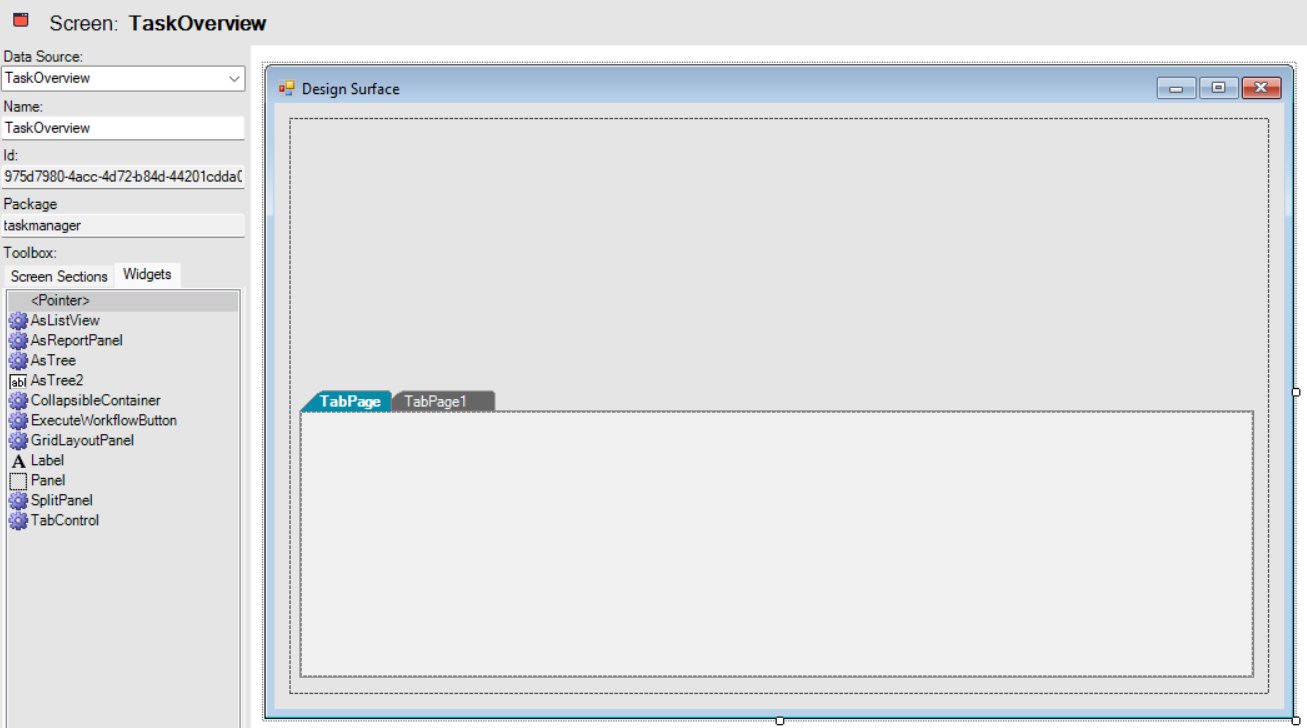This screenshot has width=1307, height=728.
Task: Click the Package field showing taskmanager
Action: pos(122,226)
